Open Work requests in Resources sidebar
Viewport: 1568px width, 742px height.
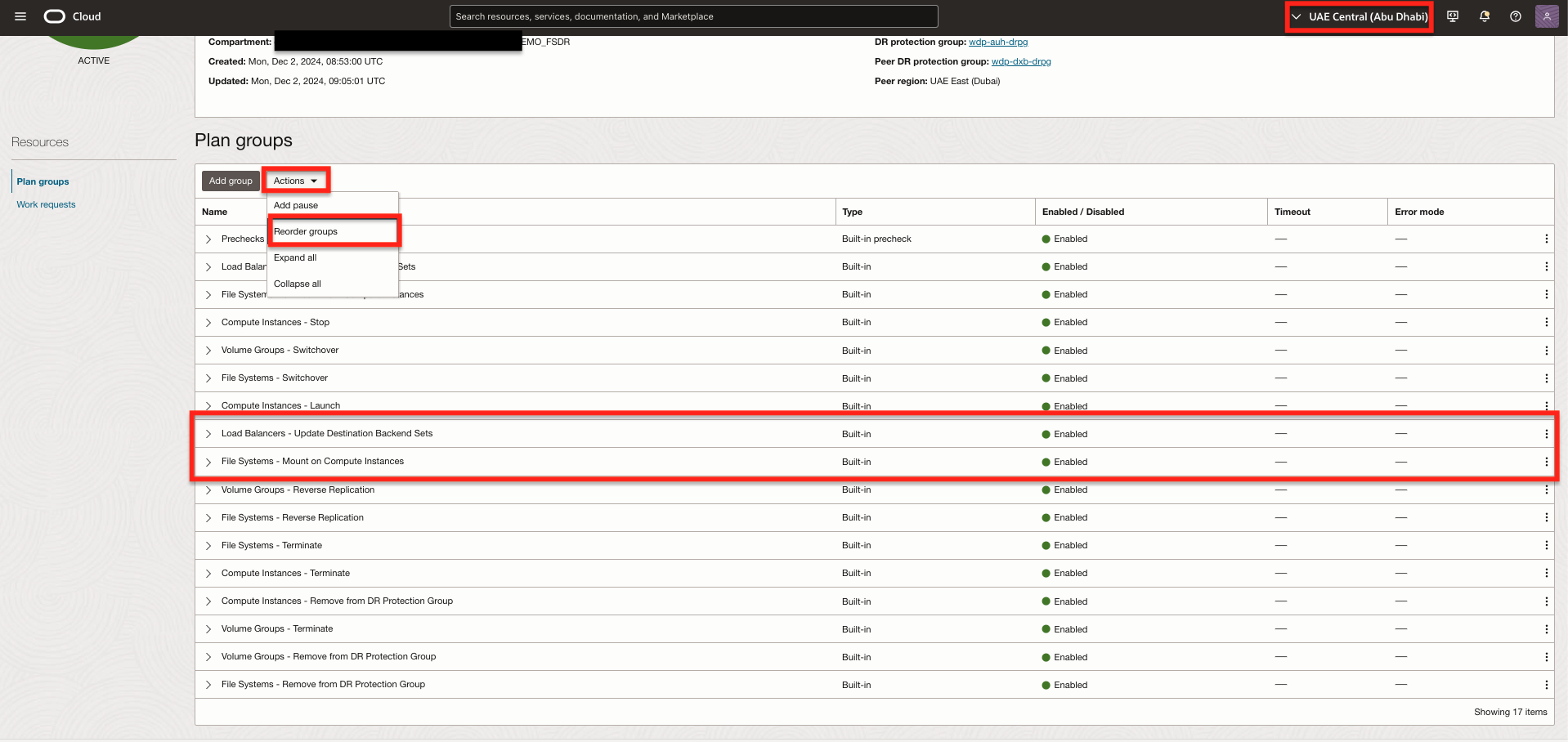pyautogui.click(x=46, y=204)
